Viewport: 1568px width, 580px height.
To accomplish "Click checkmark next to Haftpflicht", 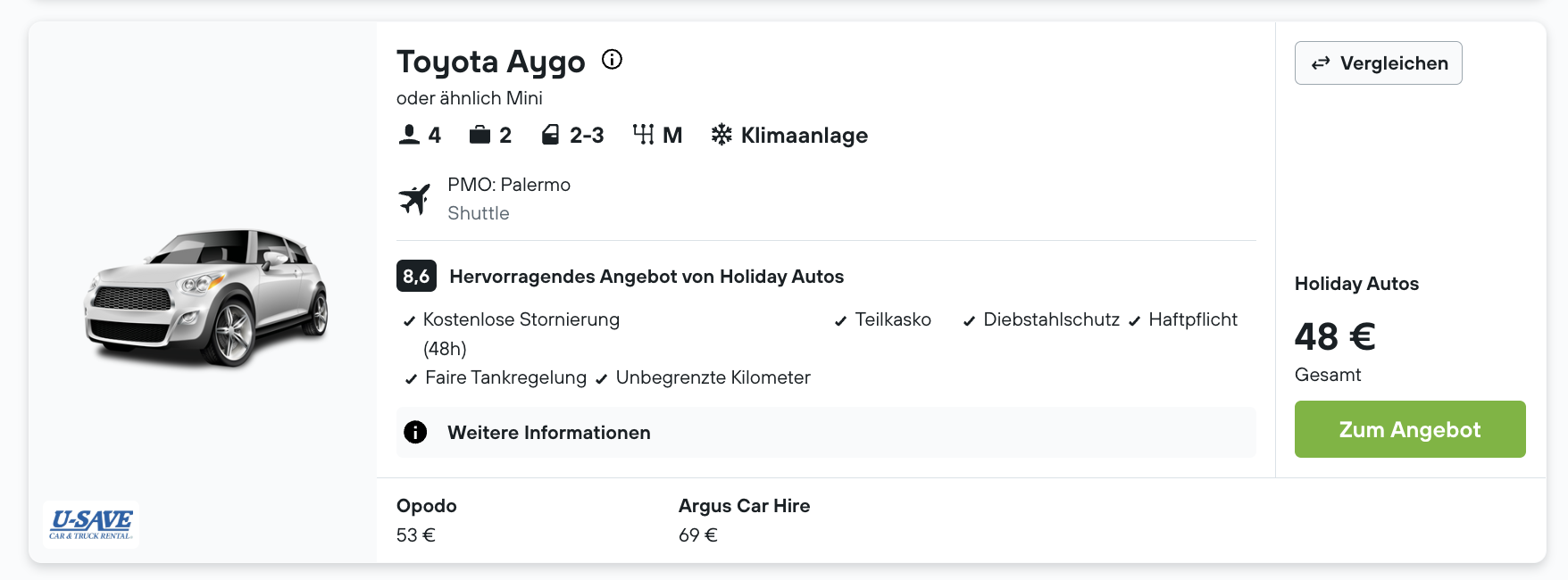I will tap(1134, 321).
